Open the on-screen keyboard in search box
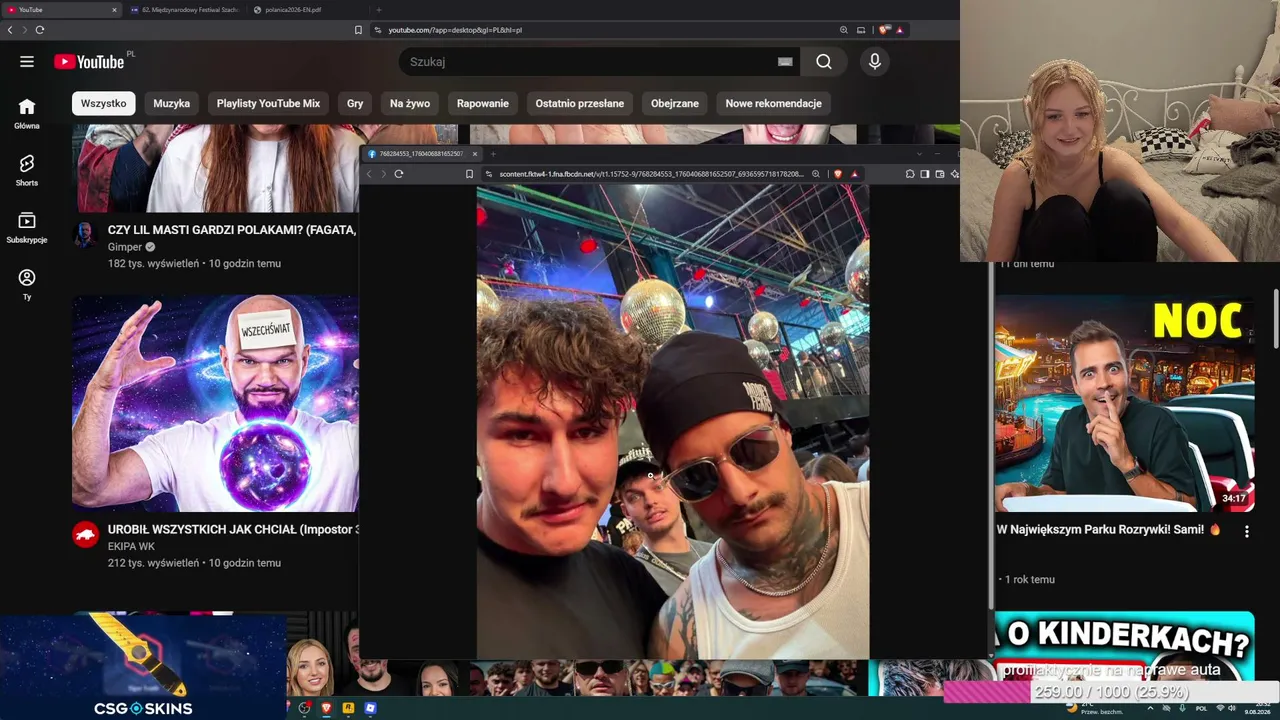This screenshot has height=720, width=1280. 785,62
